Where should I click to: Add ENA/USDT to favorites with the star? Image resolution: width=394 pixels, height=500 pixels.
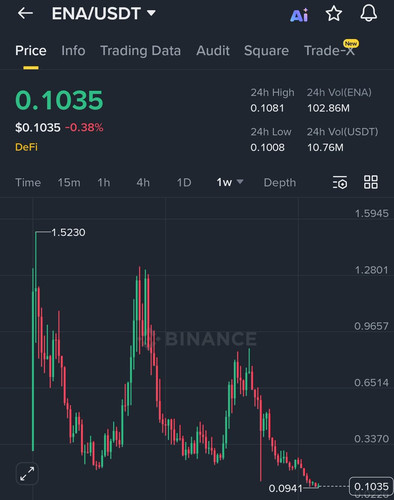click(334, 14)
